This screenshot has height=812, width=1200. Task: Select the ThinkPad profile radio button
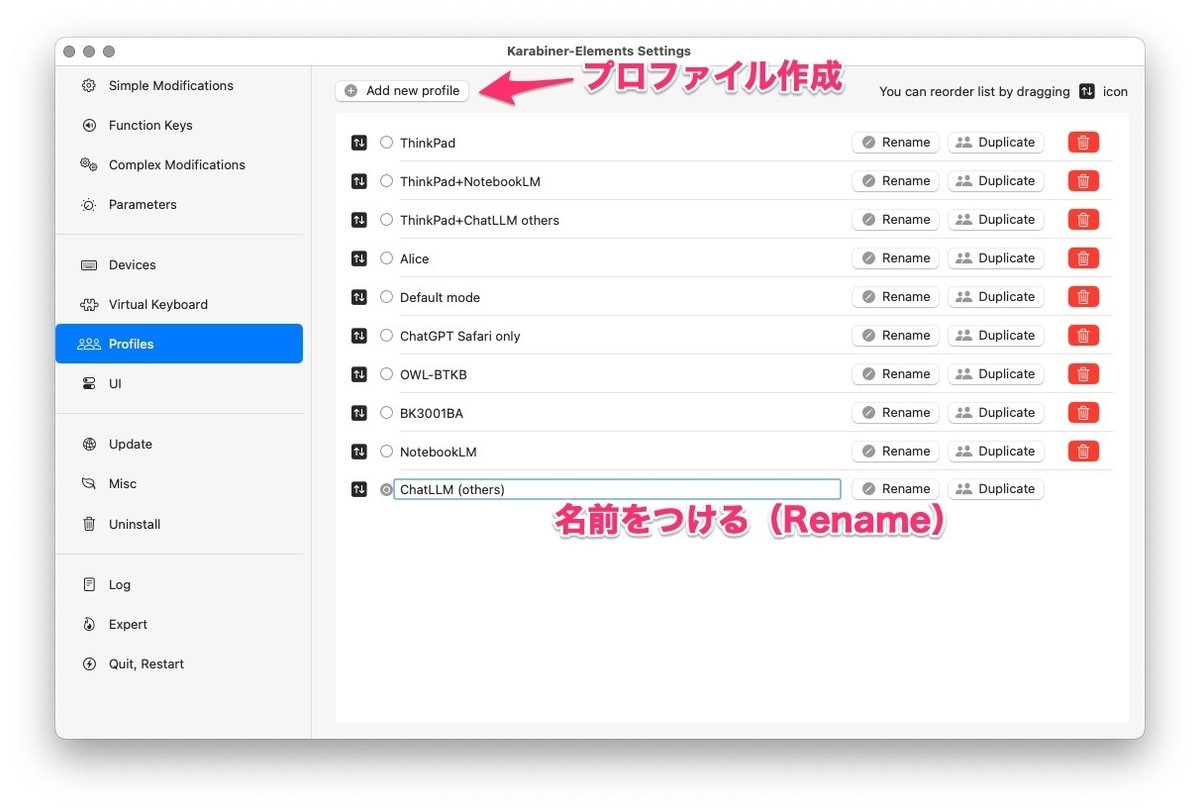pos(387,142)
